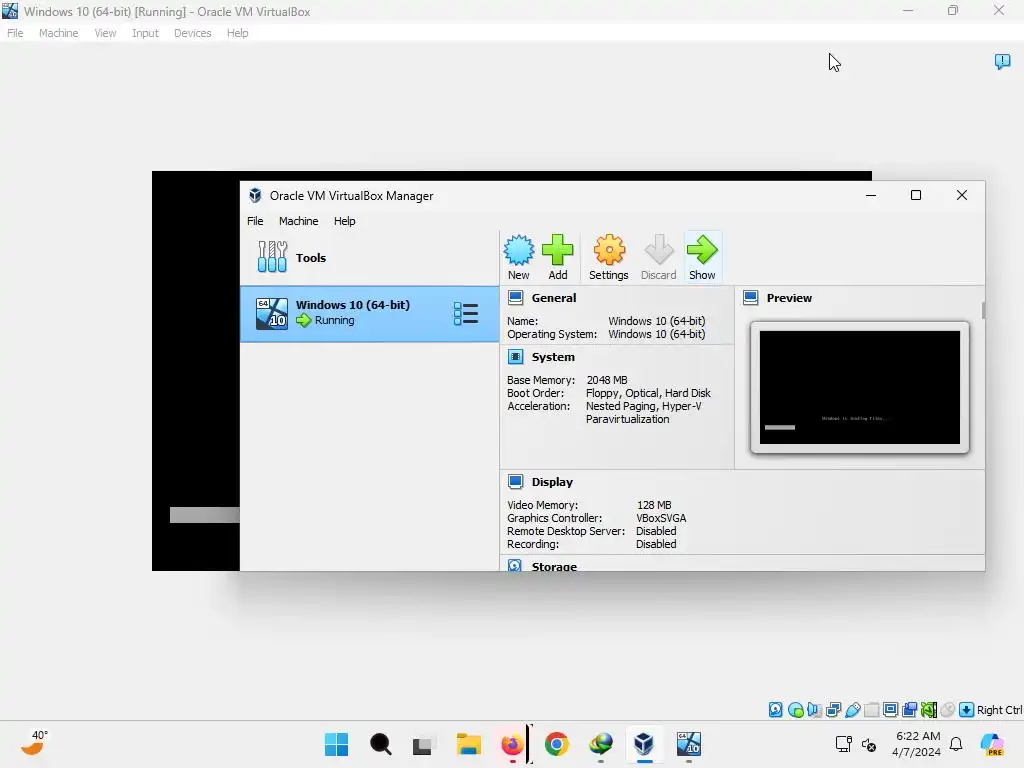Click the Add machine green plus icon
Image resolution: width=1024 pixels, height=768 pixels.
coord(558,257)
